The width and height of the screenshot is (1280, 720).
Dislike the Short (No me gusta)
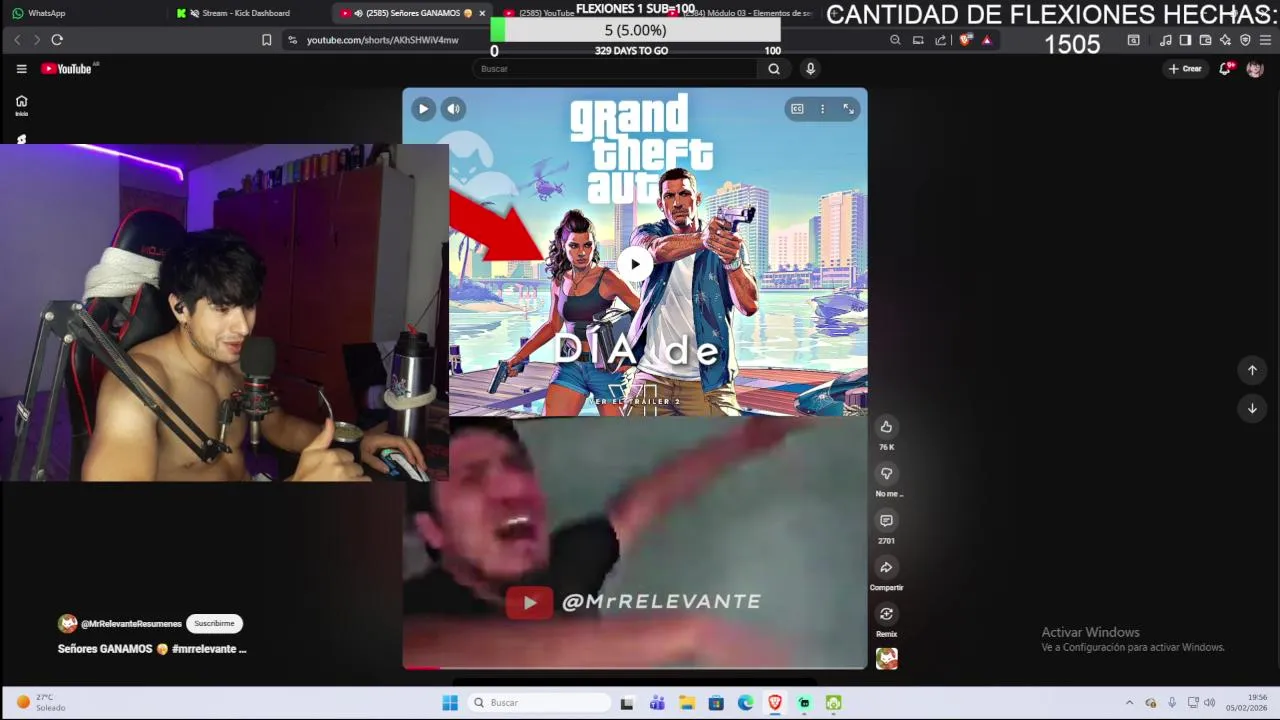(886, 474)
